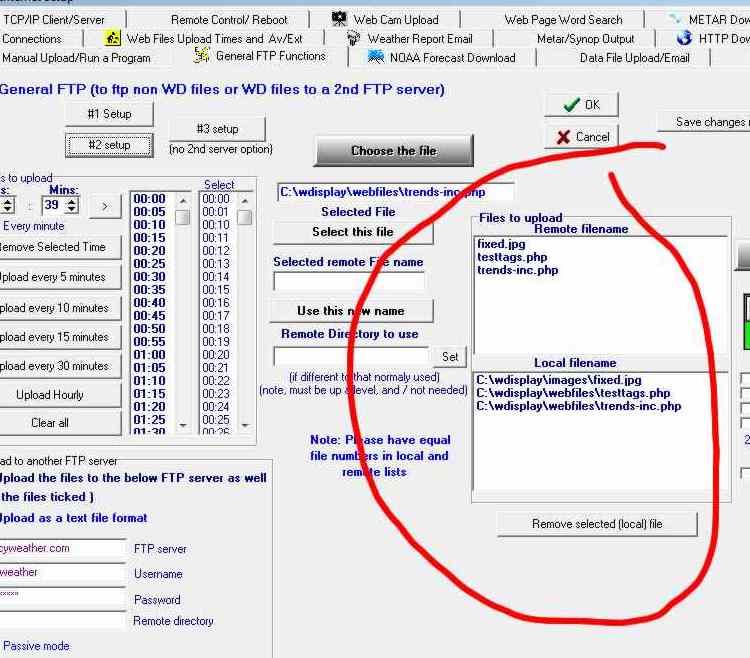Image resolution: width=750 pixels, height=658 pixels.
Task: Click the Remote directory input field
Action: coord(62,620)
